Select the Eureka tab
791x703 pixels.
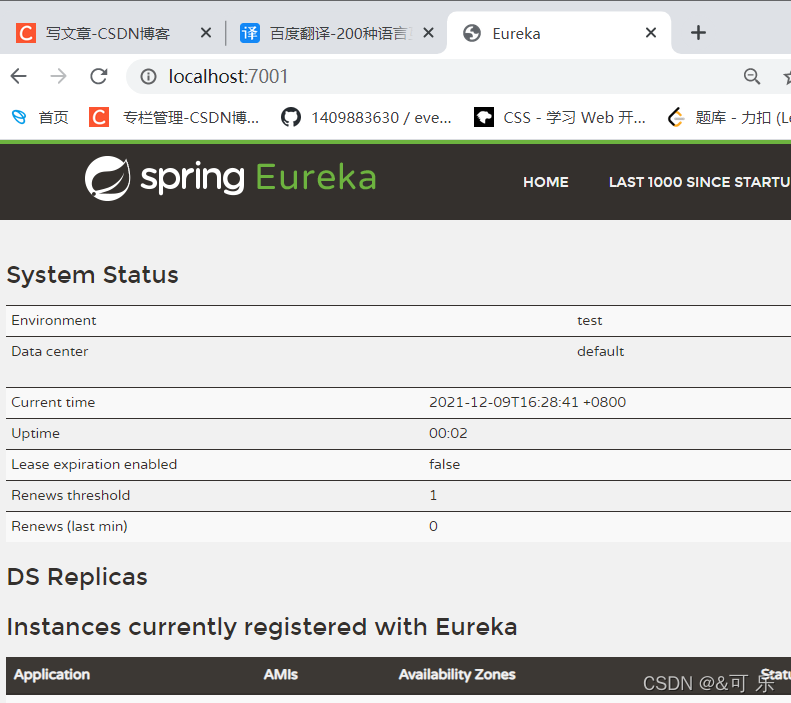[x=559, y=33]
